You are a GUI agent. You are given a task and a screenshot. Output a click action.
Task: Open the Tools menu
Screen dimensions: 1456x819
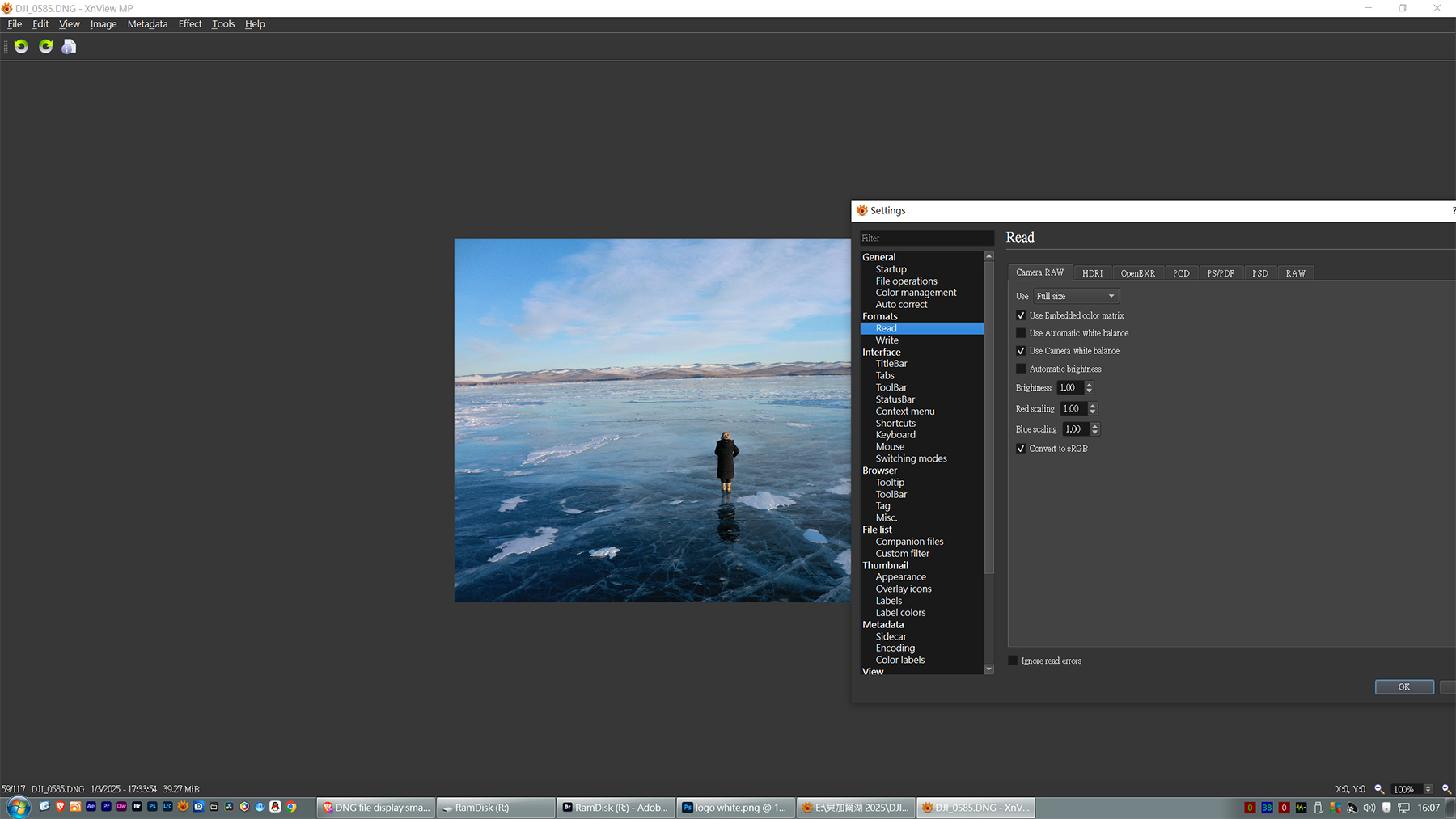223,24
